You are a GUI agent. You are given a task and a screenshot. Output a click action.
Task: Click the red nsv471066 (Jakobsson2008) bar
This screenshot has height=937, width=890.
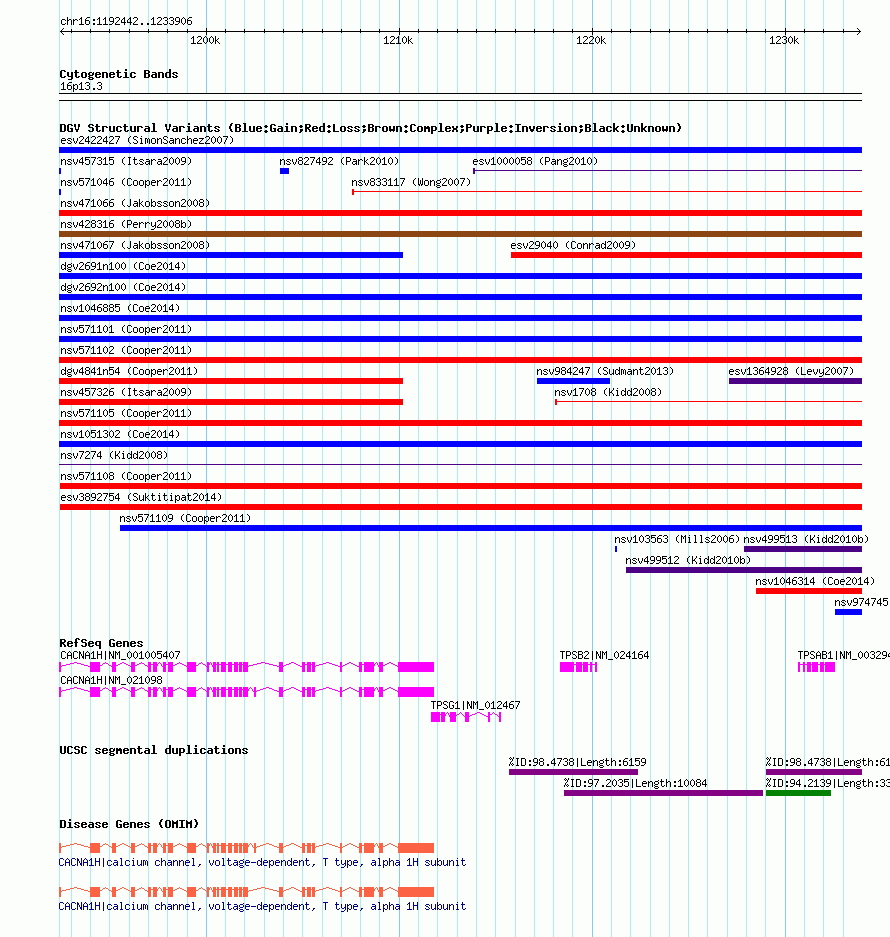460,213
